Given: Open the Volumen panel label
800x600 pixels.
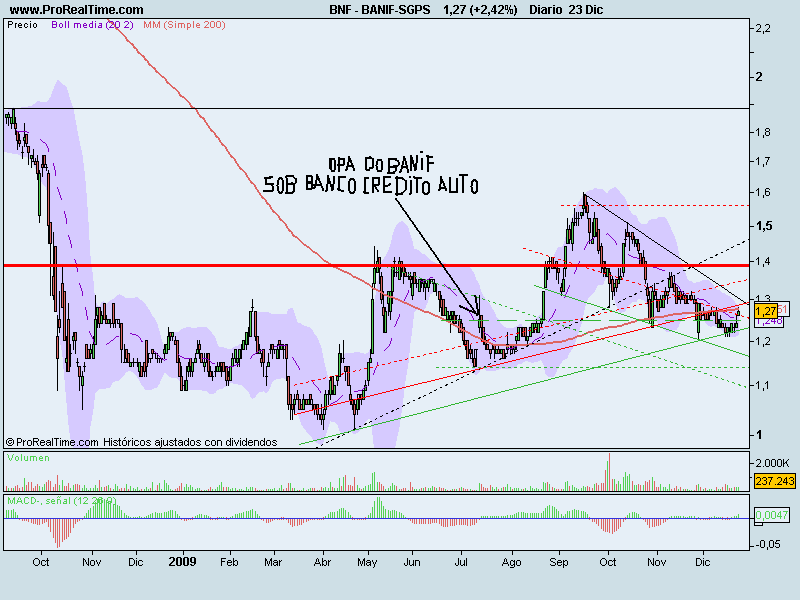Looking at the screenshot, I should pyautogui.click(x=28, y=458).
